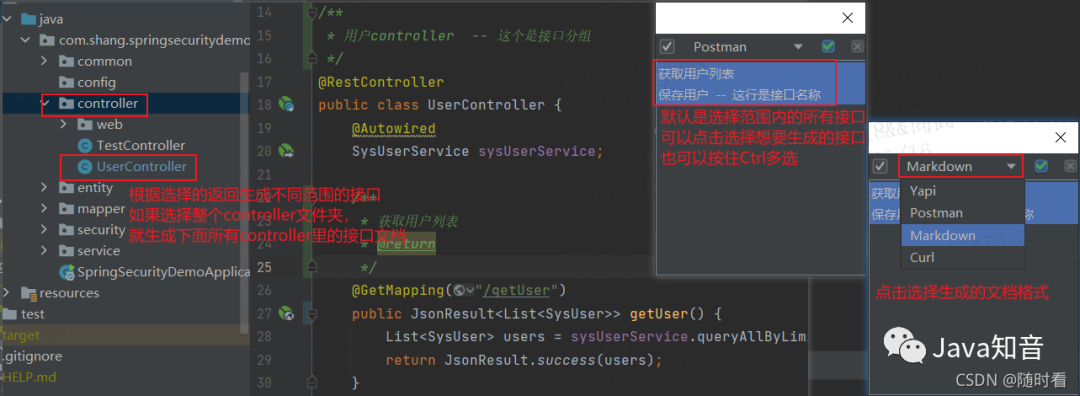Image resolution: width=1080 pixels, height=396 pixels.
Task: Click the globe icon inside @GetMapping annotation
Action: point(460,290)
